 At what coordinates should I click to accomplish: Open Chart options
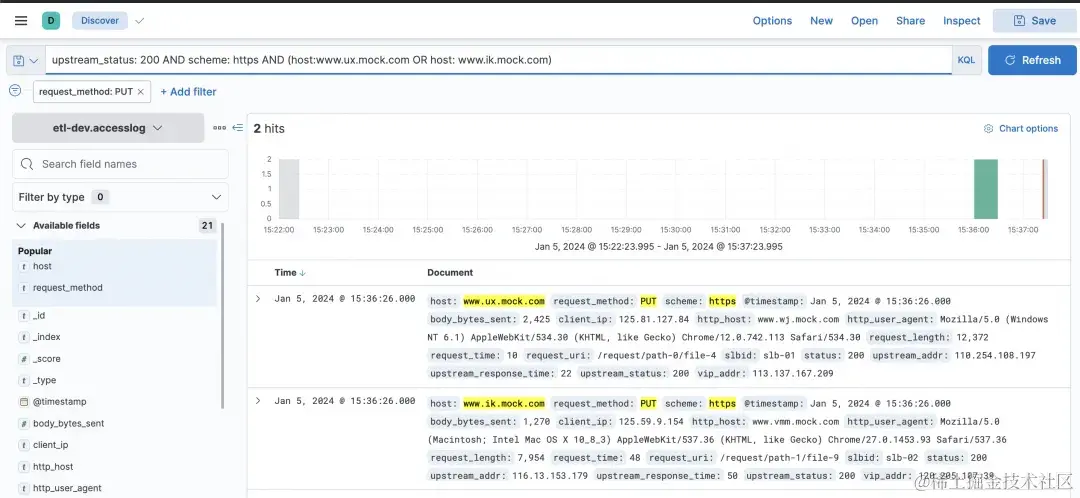(1021, 129)
